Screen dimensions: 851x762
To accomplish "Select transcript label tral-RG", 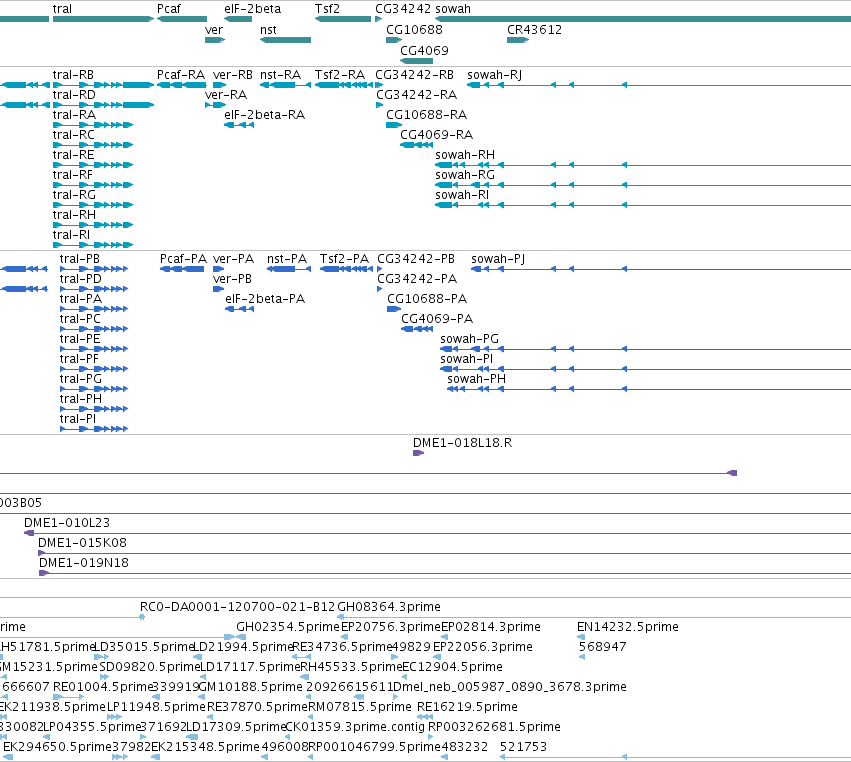I will [x=74, y=195].
